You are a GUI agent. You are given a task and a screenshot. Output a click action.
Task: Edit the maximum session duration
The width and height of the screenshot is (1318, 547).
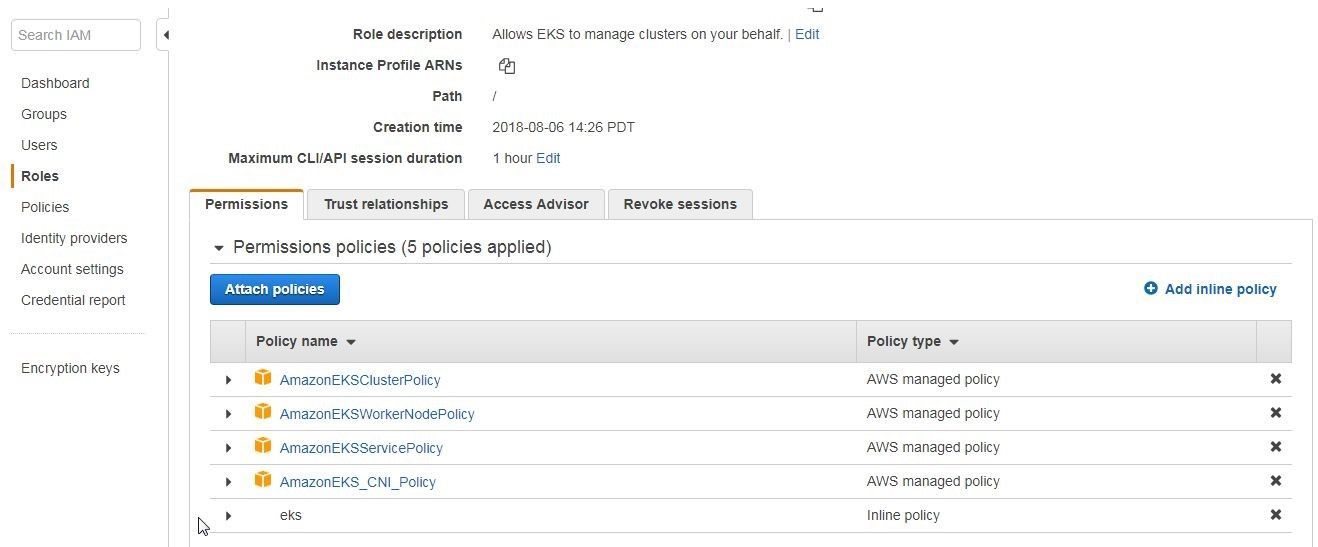coord(548,158)
